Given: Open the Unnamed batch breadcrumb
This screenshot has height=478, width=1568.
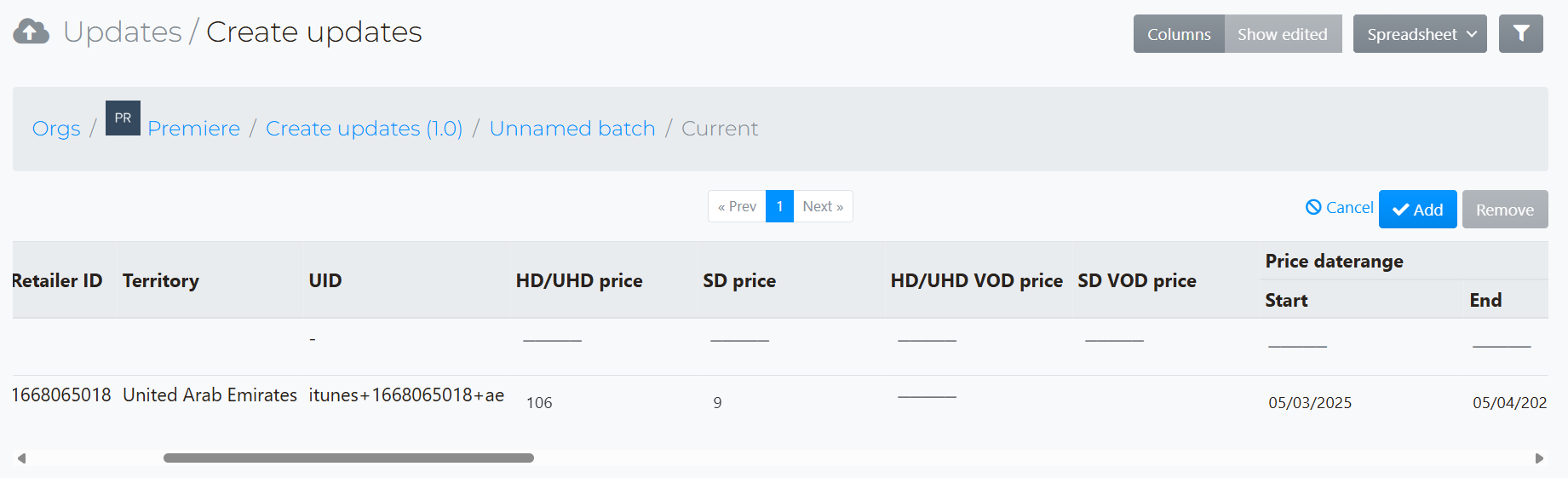Looking at the screenshot, I should [x=572, y=129].
